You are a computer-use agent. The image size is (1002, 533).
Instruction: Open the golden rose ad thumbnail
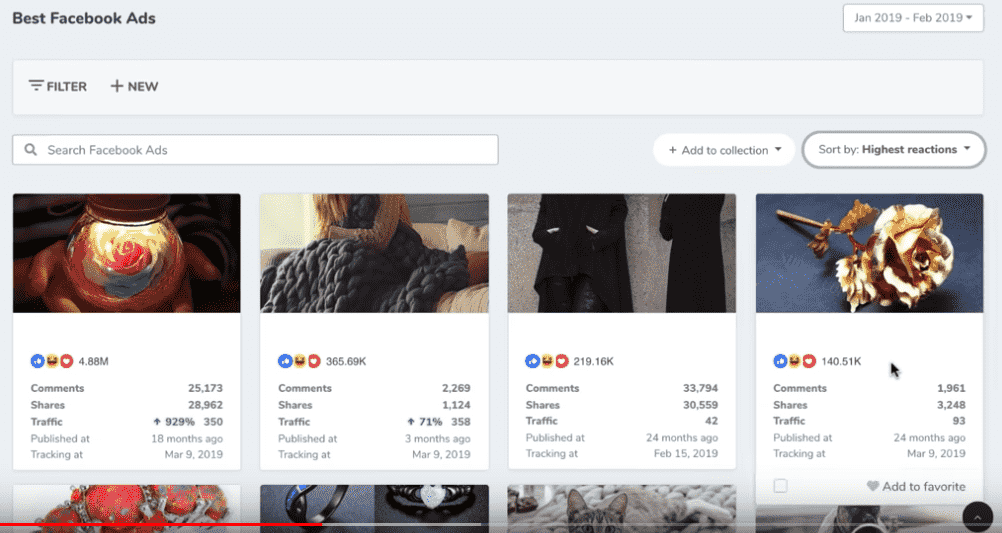click(x=869, y=253)
